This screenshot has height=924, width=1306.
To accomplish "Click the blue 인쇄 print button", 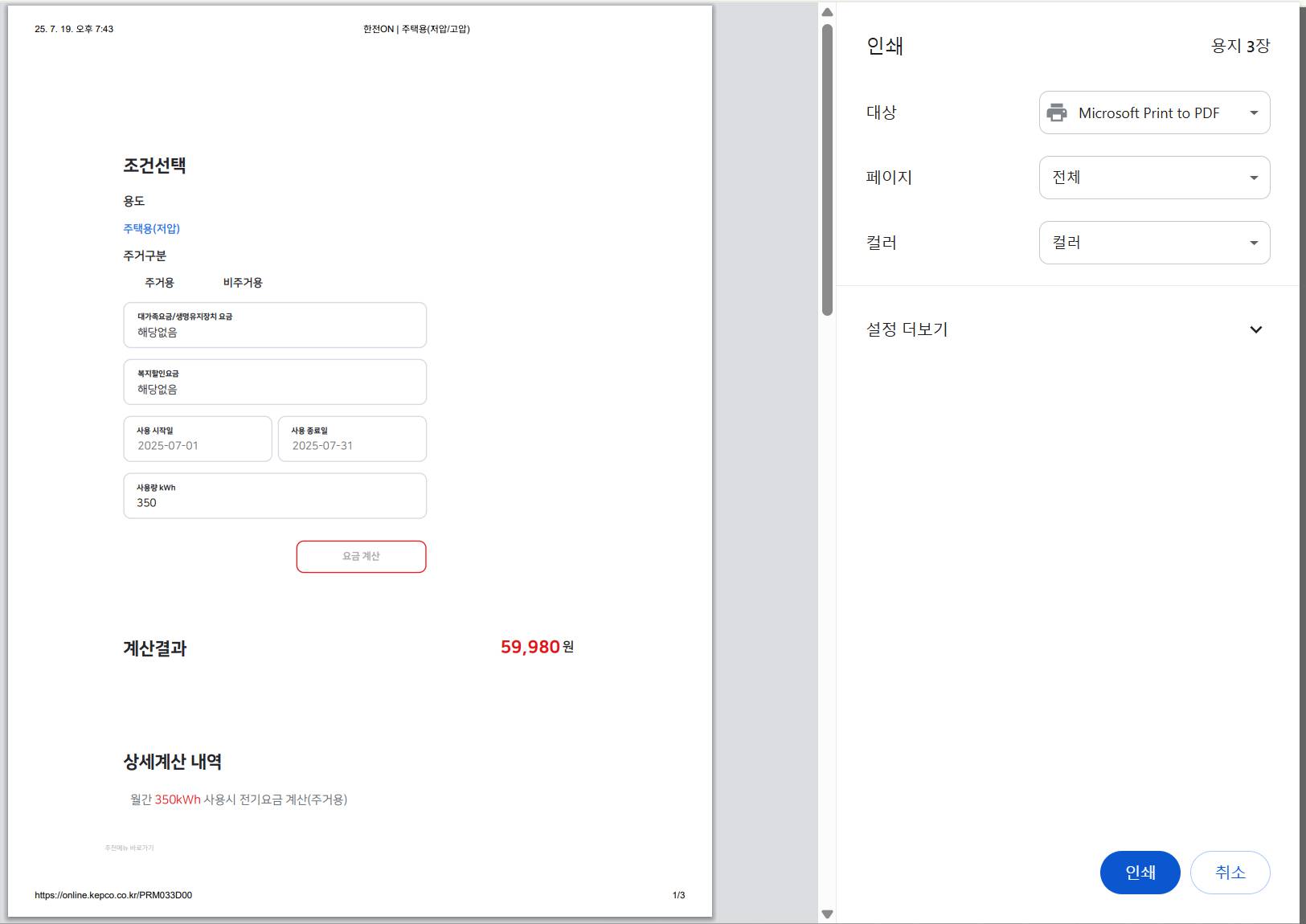I will pos(1140,872).
